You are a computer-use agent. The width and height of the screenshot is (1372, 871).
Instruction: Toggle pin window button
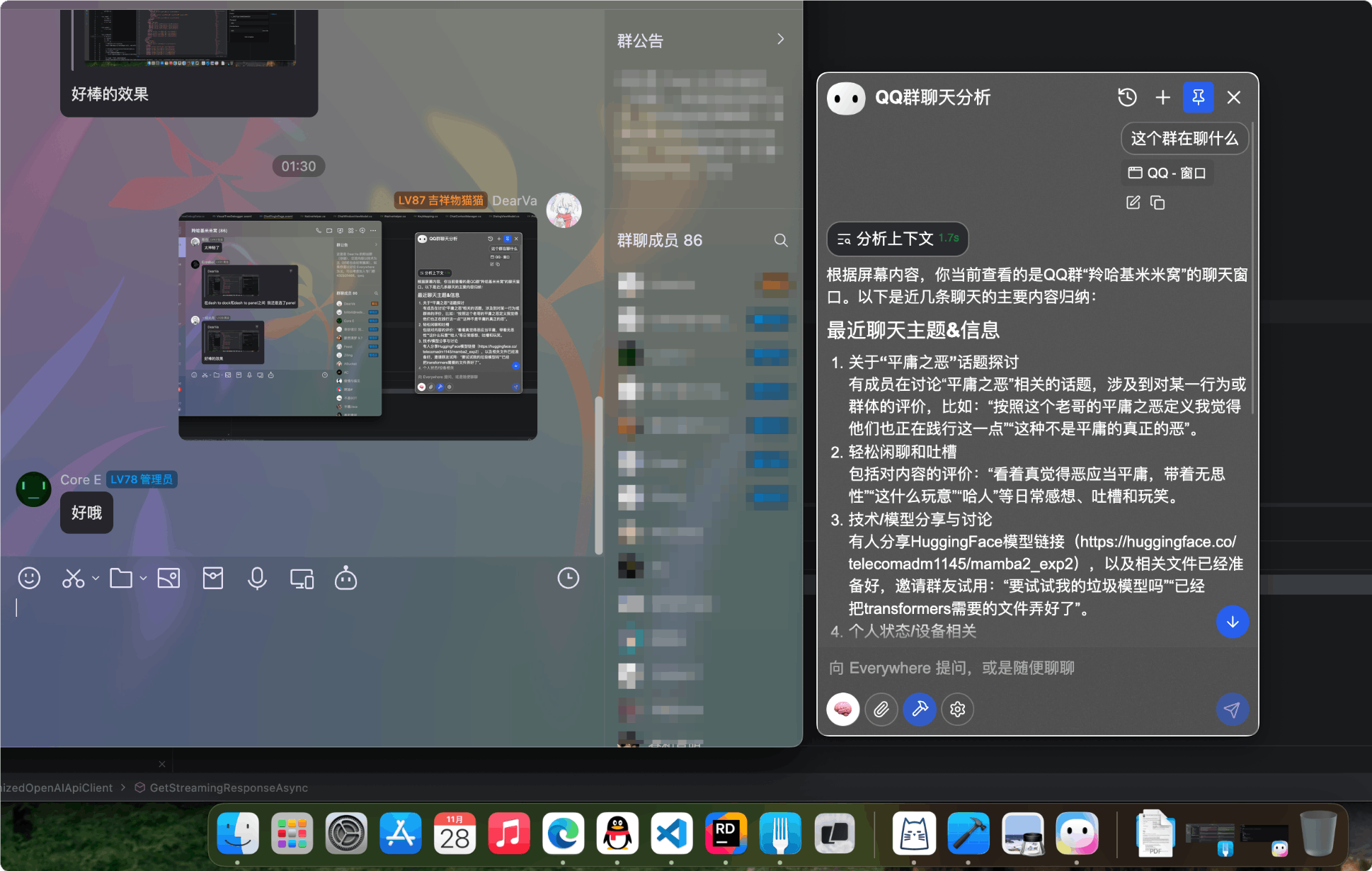1198,97
